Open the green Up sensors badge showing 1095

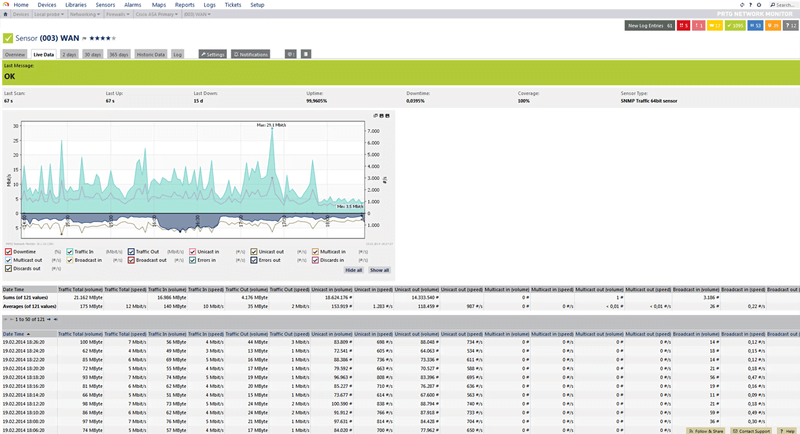pos(735,26)
